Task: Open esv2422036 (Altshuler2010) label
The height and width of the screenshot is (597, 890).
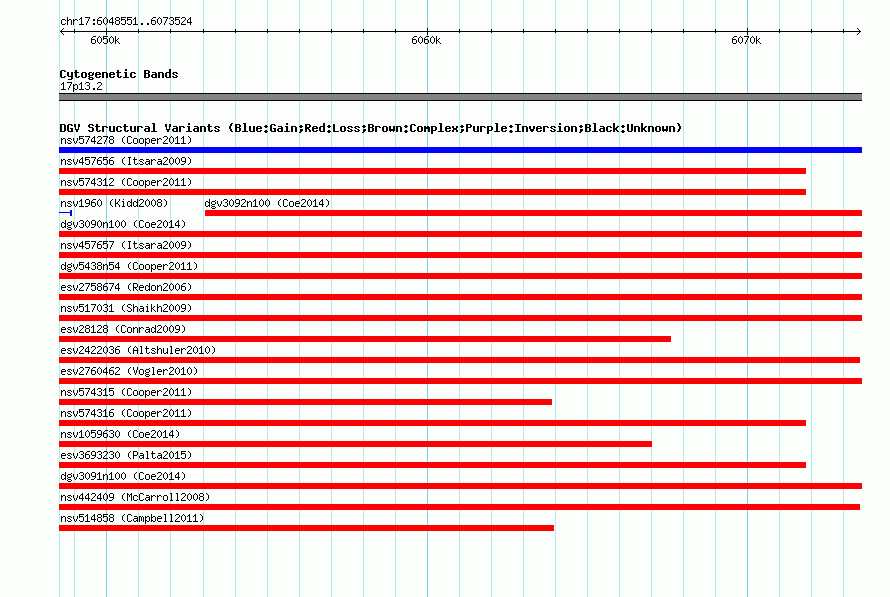Action: (x=138, y=350)
